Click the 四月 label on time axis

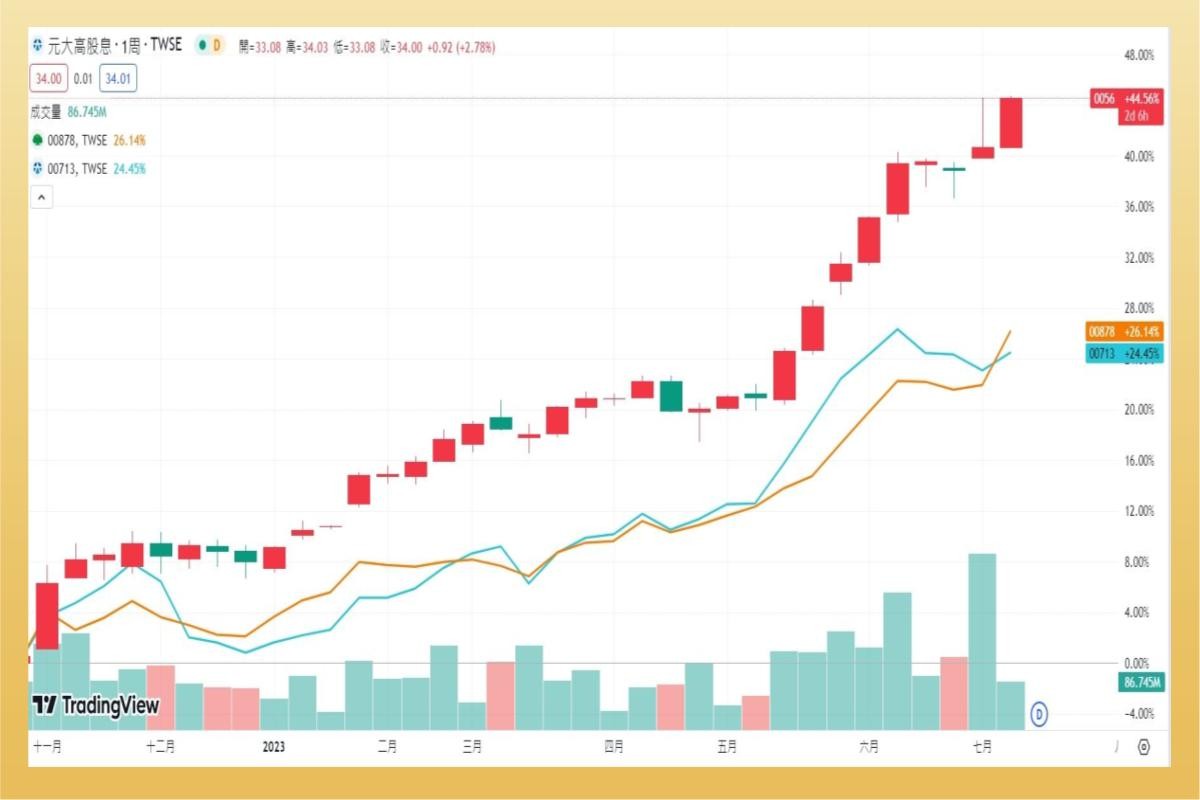pyautogui.click(x=613, y=746)
